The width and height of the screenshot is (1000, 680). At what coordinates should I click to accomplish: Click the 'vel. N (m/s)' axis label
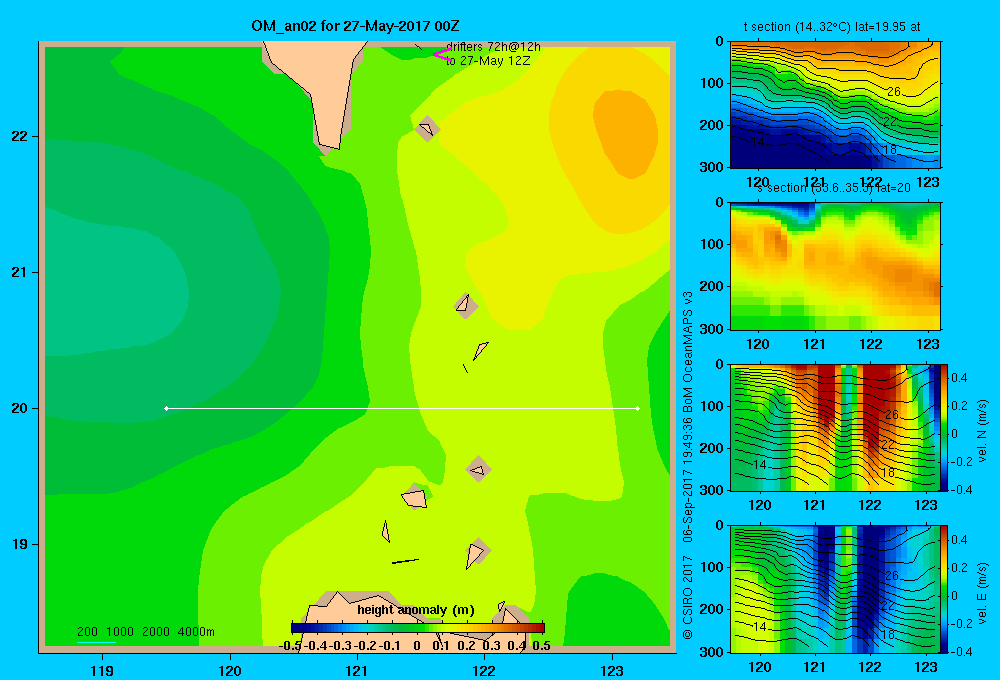[982, 431]
